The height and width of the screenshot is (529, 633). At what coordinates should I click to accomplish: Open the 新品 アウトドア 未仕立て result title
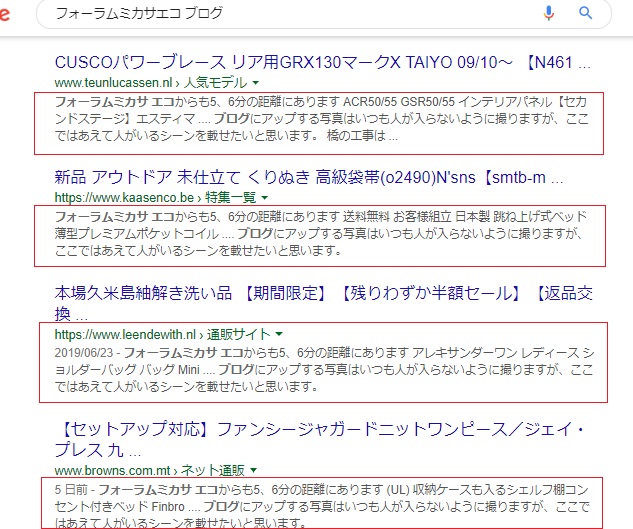pos(309,178)
